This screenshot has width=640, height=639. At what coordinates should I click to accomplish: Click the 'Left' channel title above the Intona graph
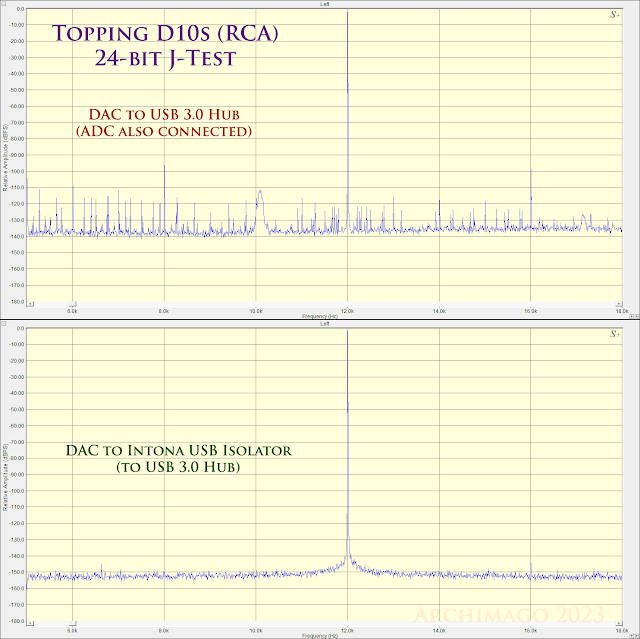324,324
